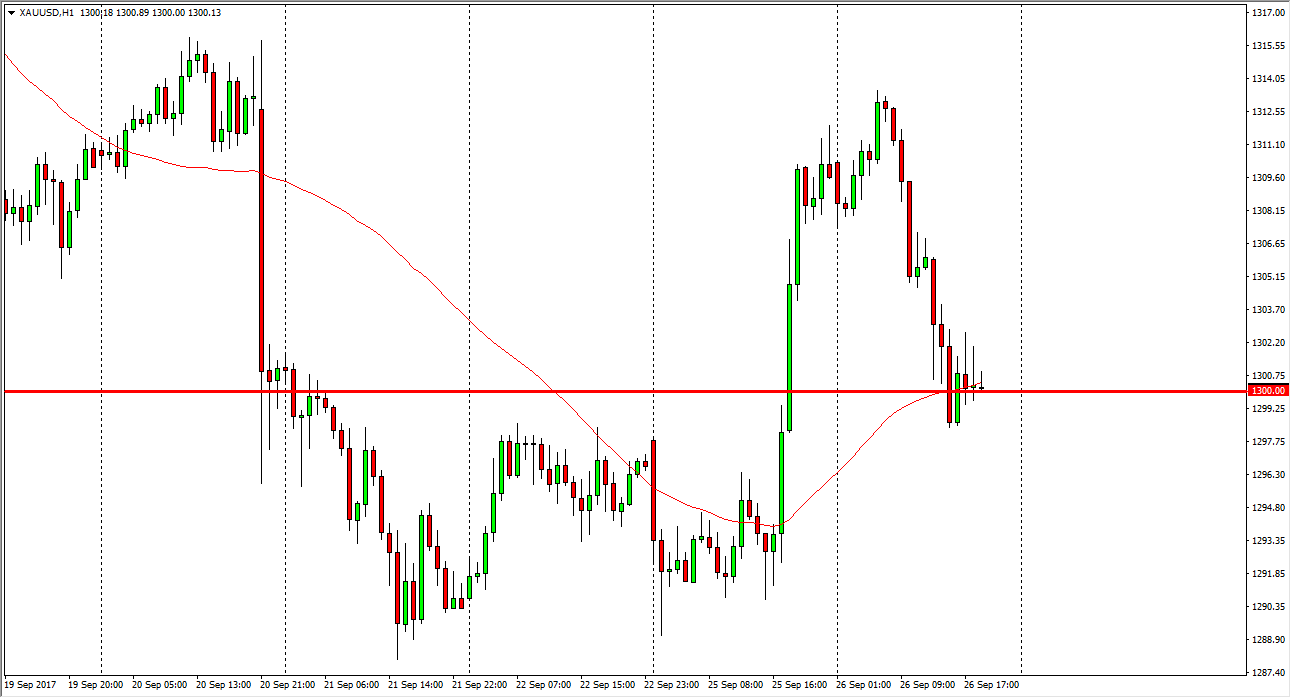This screenshot has width=1291, height=698.
Task: Click the 1302.20 price scale label
Action: [1266, 342]
